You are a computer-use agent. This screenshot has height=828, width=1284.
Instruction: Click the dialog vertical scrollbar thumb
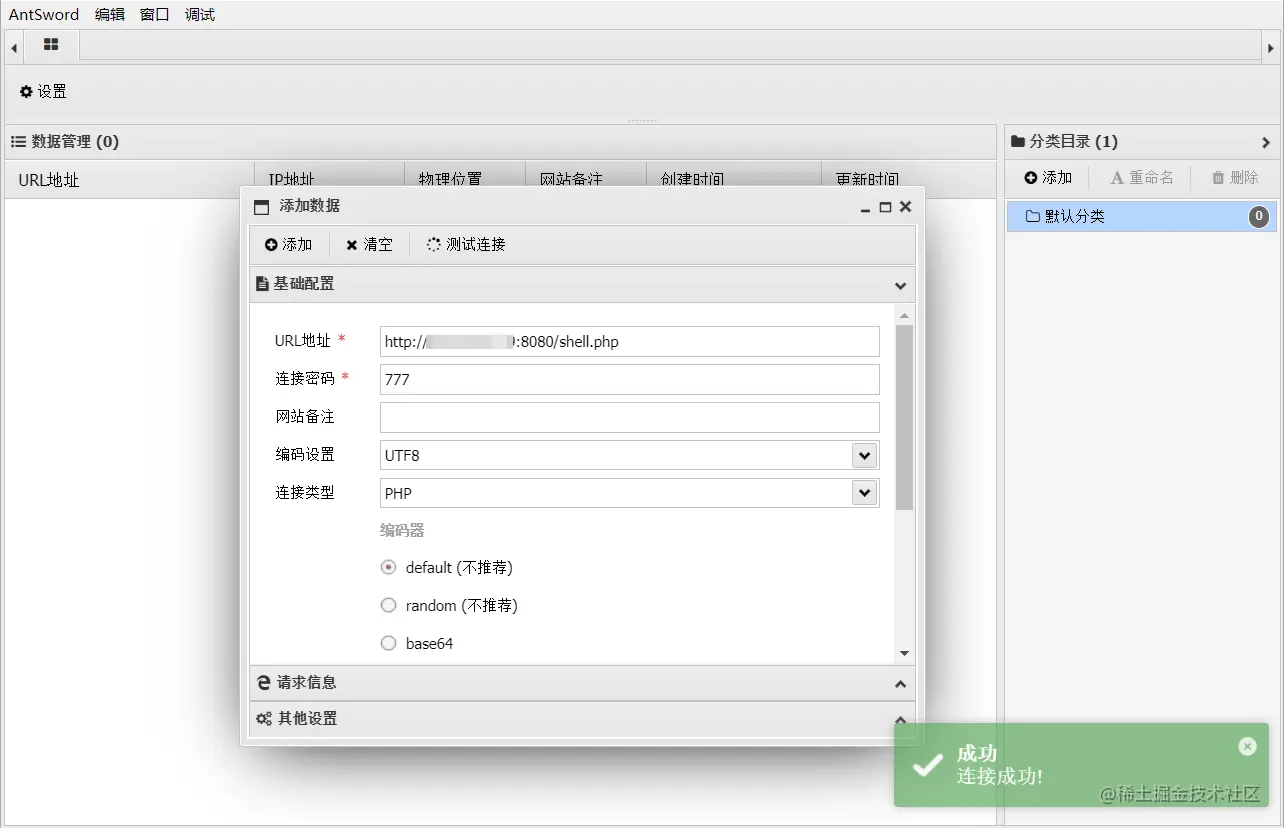tap(904, 417)
